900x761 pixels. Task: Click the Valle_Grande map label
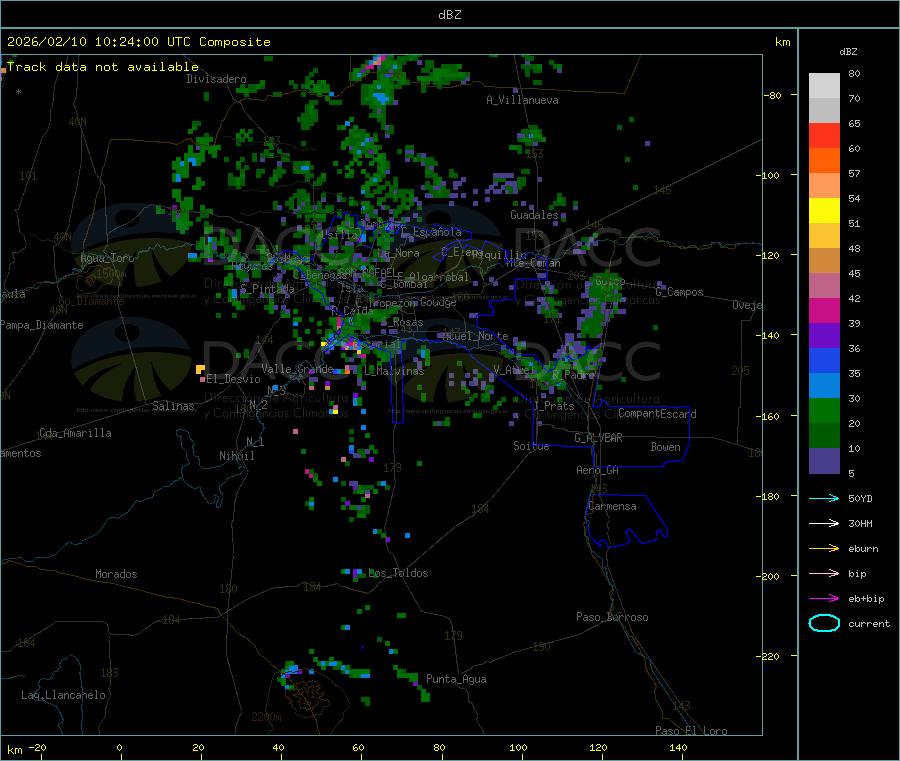(x=297, y=368)
